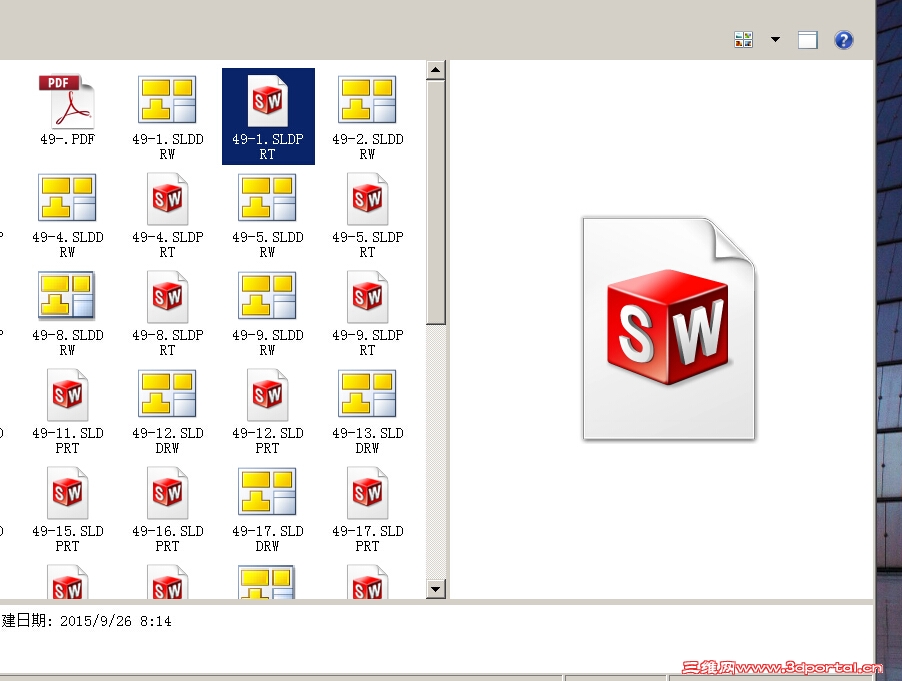The height and width of the screenshot is (681, 902).
Task: Open the 49-.PDF file icon
Action: pos(67,102)
